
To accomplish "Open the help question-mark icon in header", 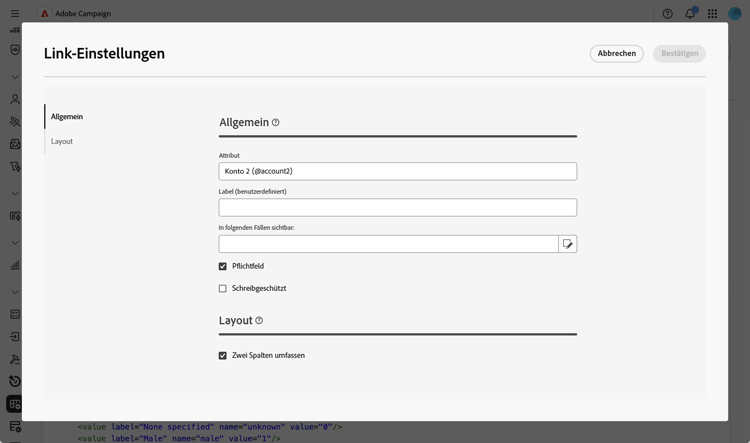I will pyautogui.click(x=667, y=14).
